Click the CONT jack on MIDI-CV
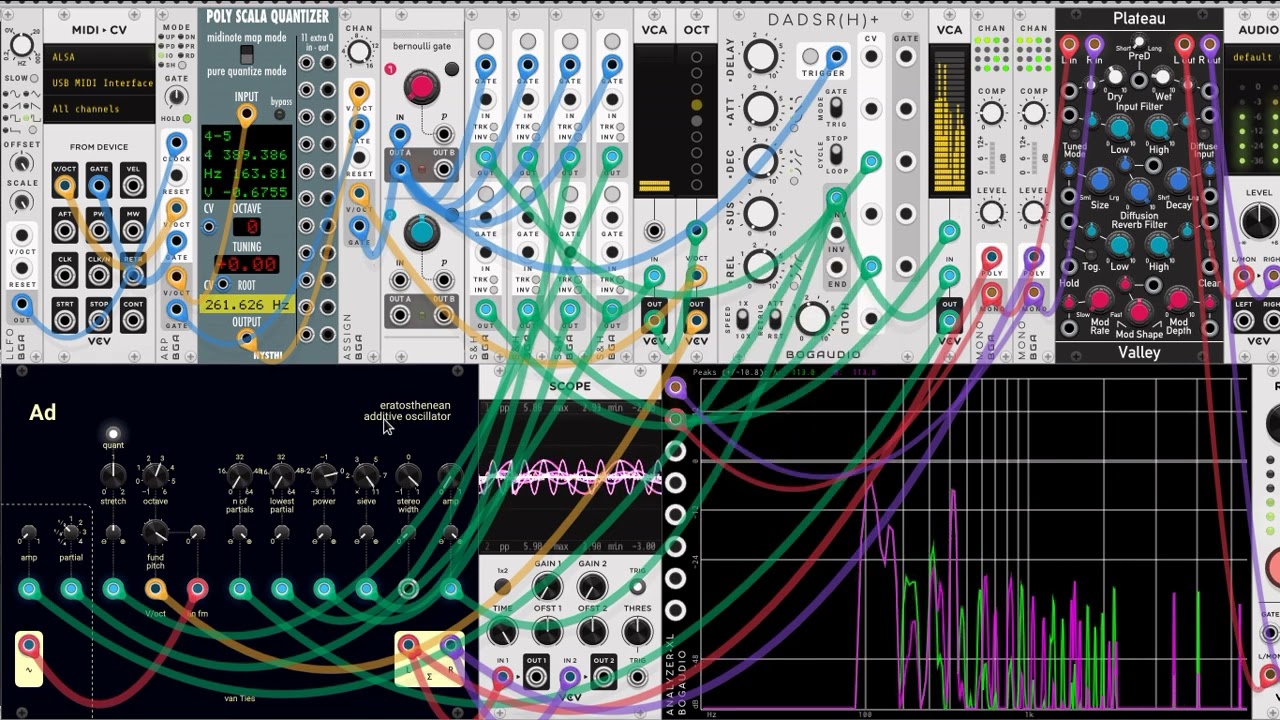 [x=133, y=320]
